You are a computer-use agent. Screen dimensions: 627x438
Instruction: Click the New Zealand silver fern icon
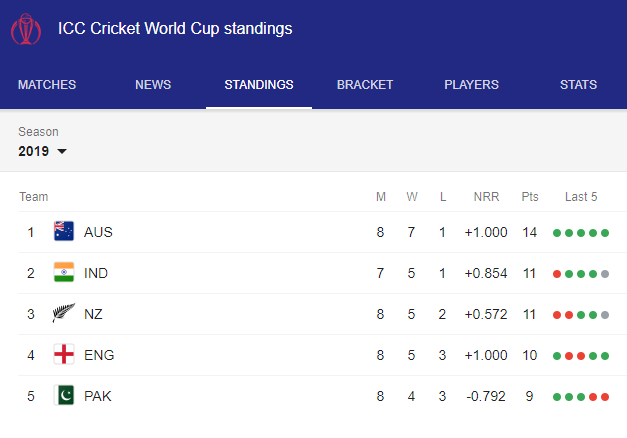(64, 313)
